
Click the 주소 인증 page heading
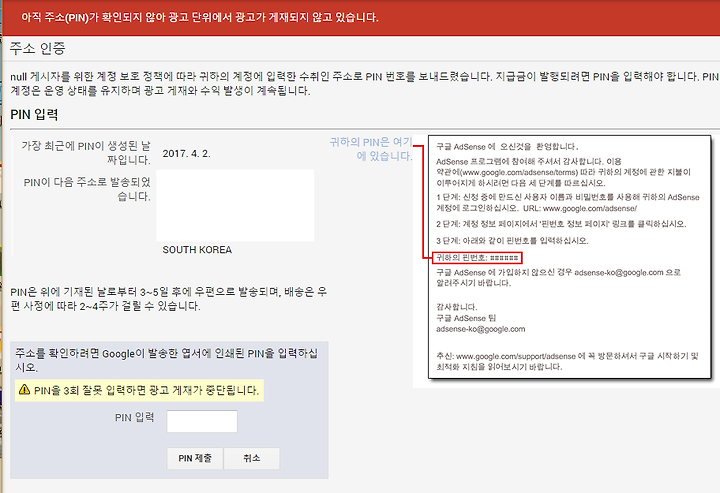38,48
